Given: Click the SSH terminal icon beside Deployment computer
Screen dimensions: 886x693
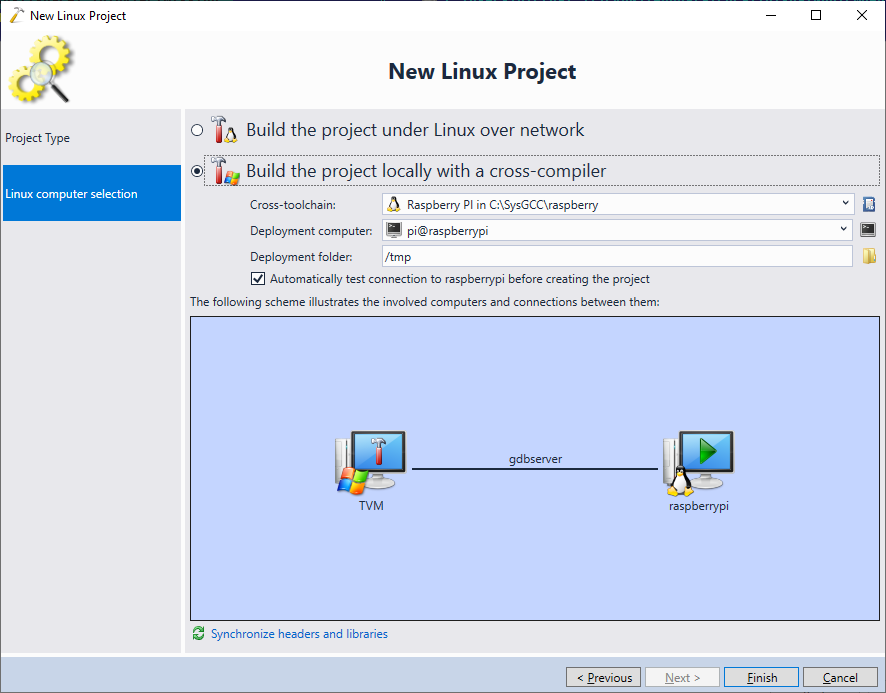Looking at the screenshot, I should [868, 229].
